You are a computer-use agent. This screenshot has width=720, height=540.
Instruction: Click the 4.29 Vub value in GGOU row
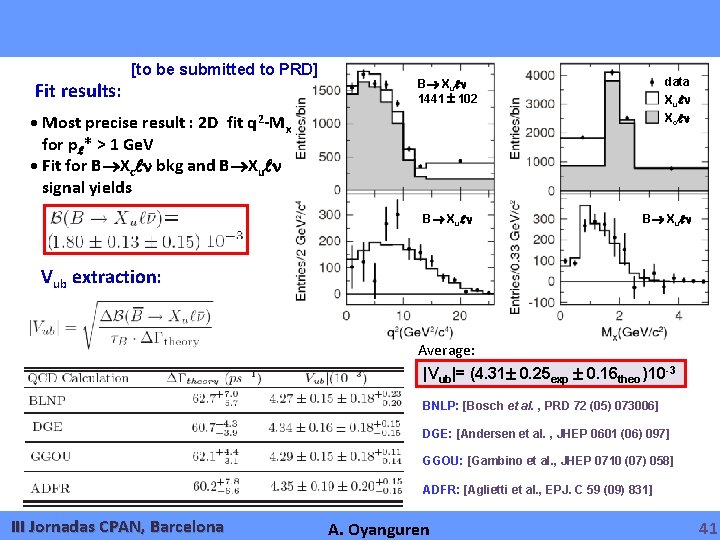[336, 456]
